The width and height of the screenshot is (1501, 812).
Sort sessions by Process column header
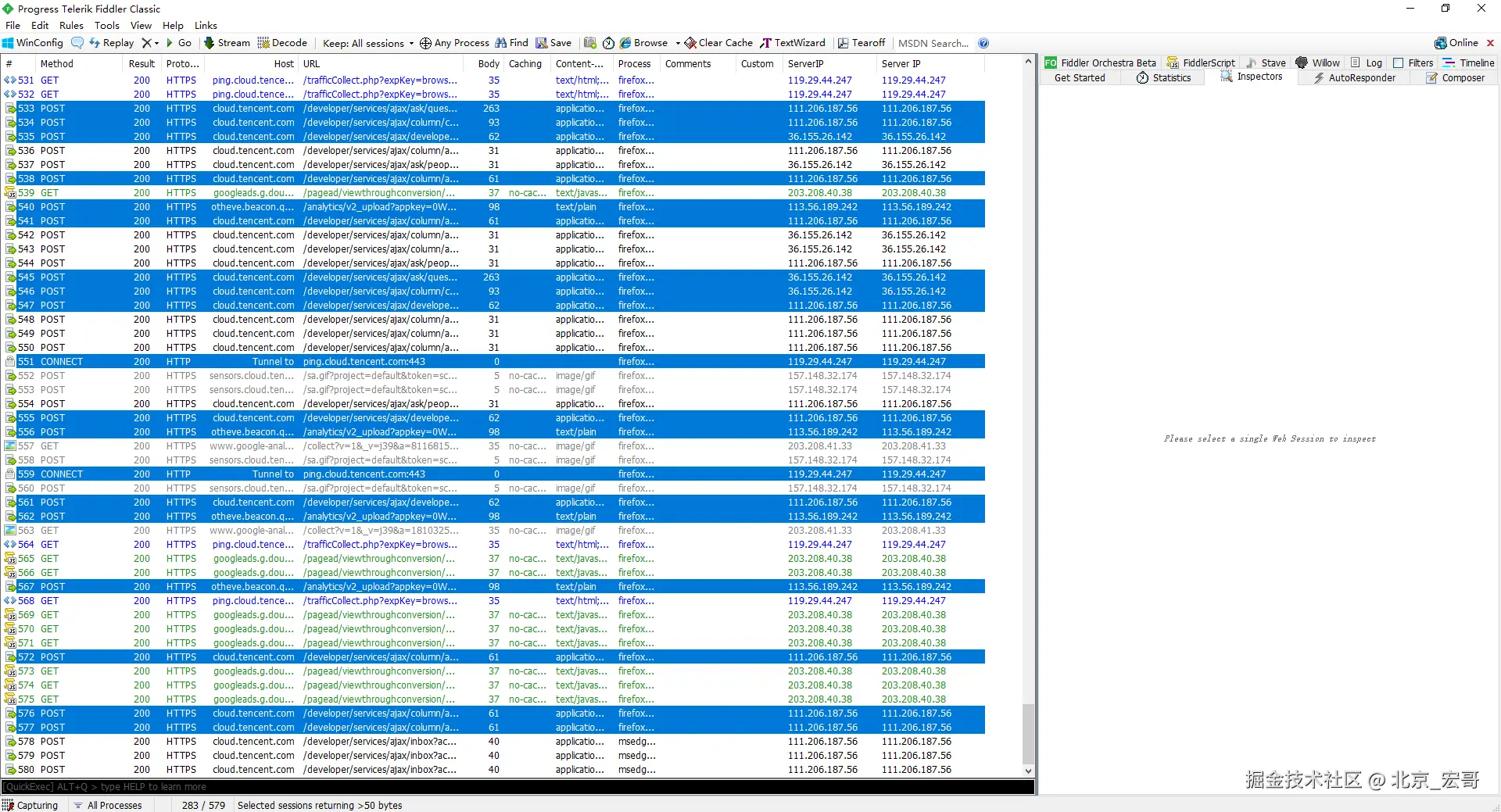(x=635, y=64)
